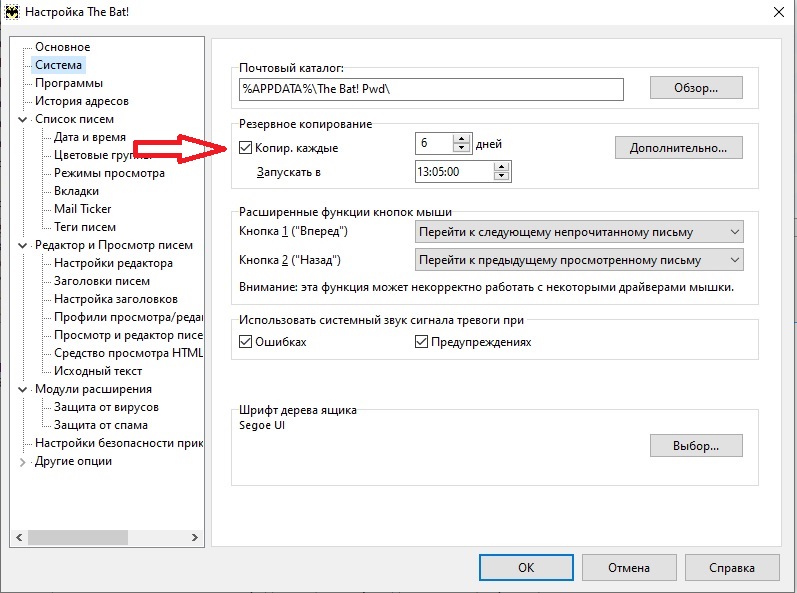Image resolution: width=797 pixels, height=593 pixels.
Task: Open Mail Ticker settings page
Action: coord(82,209)
